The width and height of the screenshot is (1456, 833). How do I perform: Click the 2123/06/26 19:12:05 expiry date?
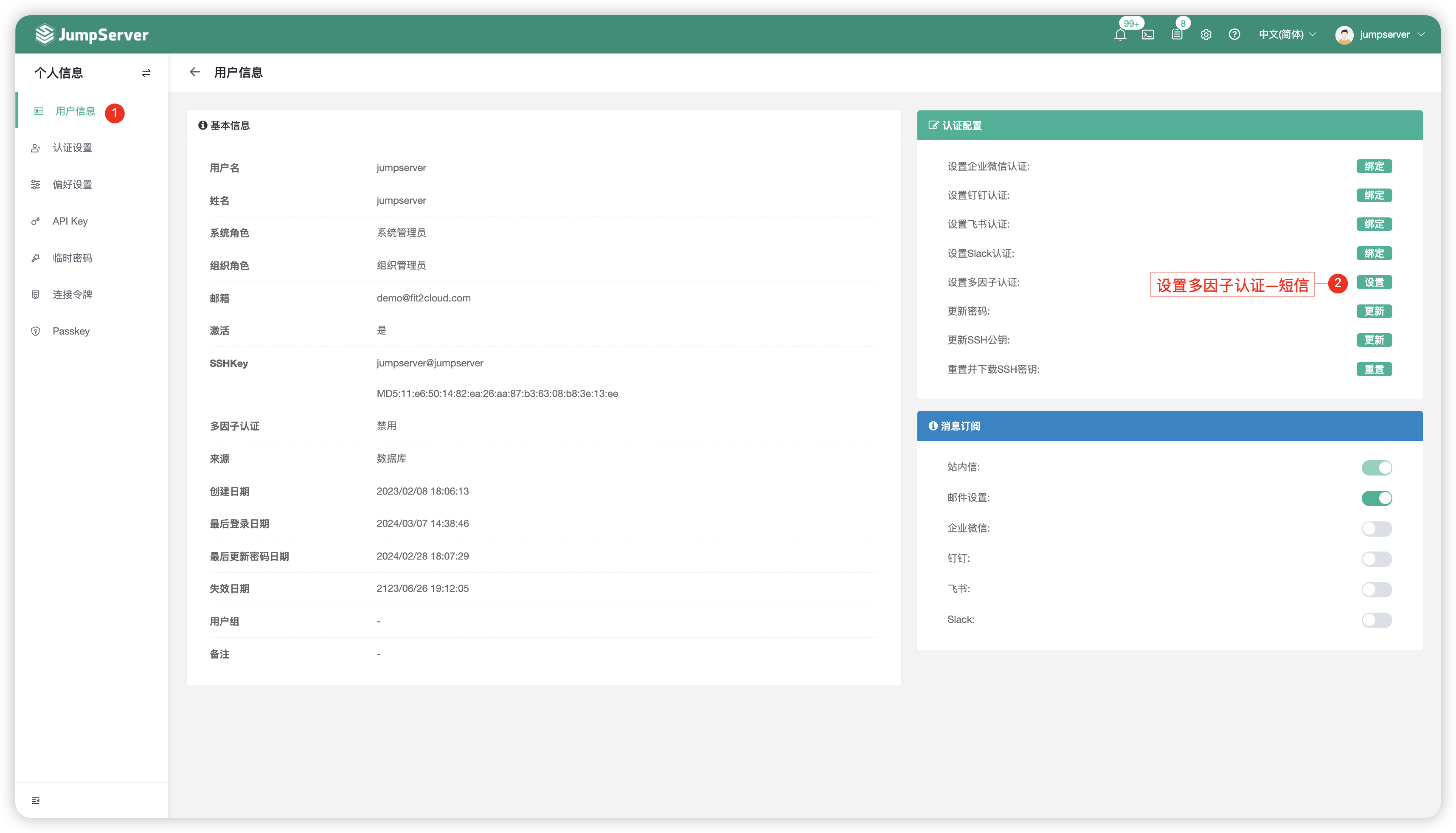point(422,589)
